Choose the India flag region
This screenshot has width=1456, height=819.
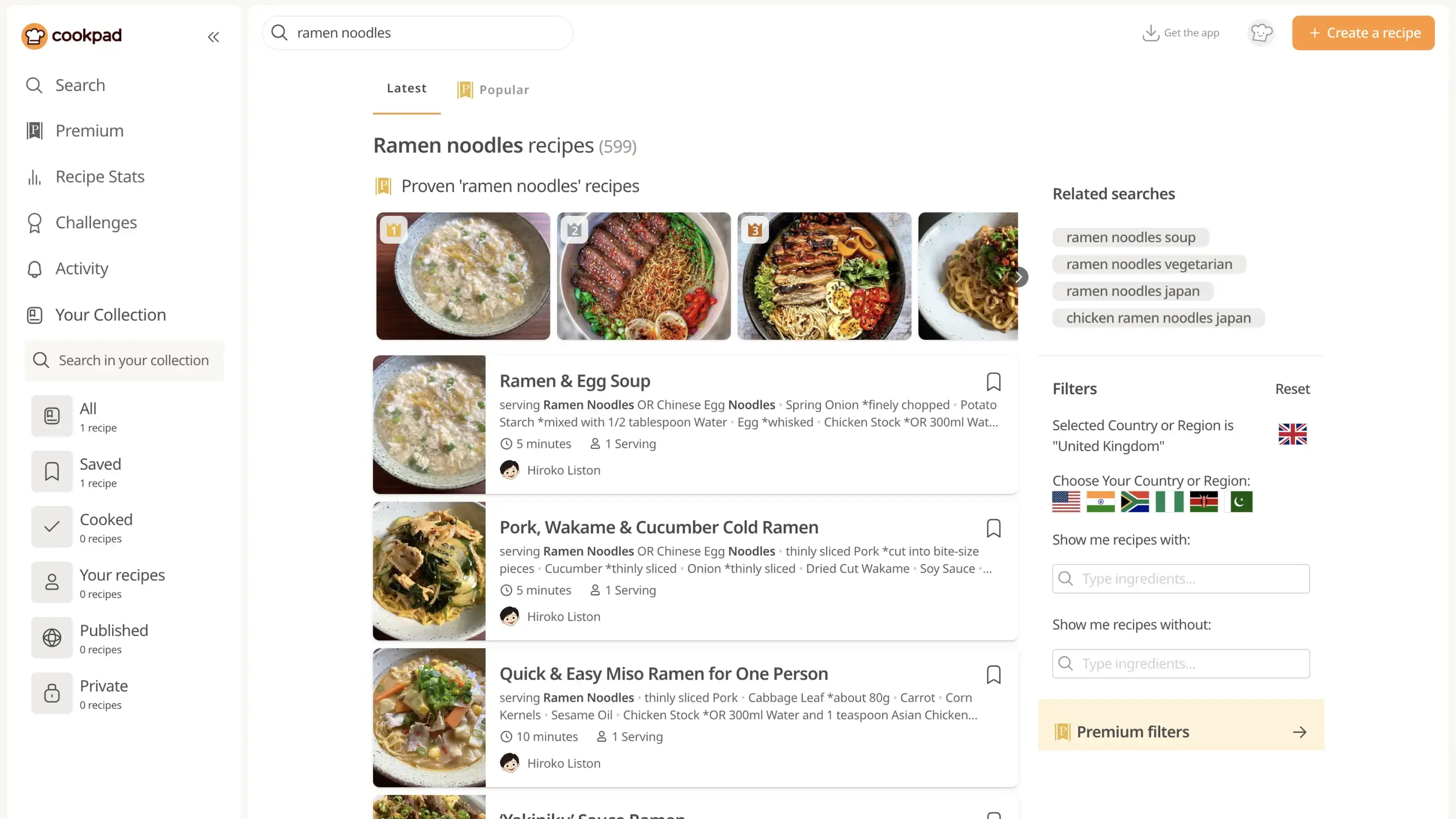tap(1100, 502)
